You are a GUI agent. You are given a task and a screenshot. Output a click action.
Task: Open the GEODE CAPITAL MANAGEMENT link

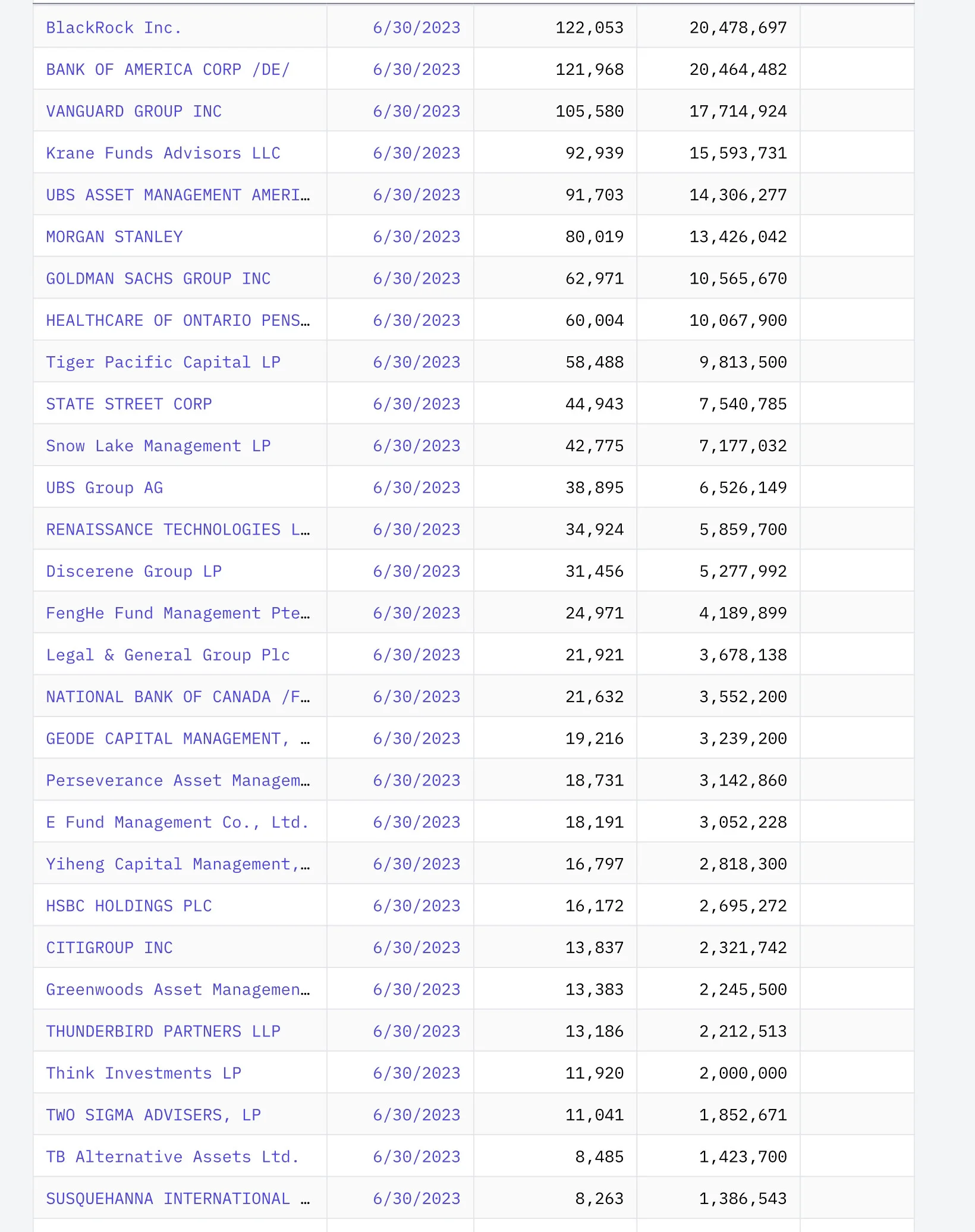pyautogui.click(x=178, y=738)
